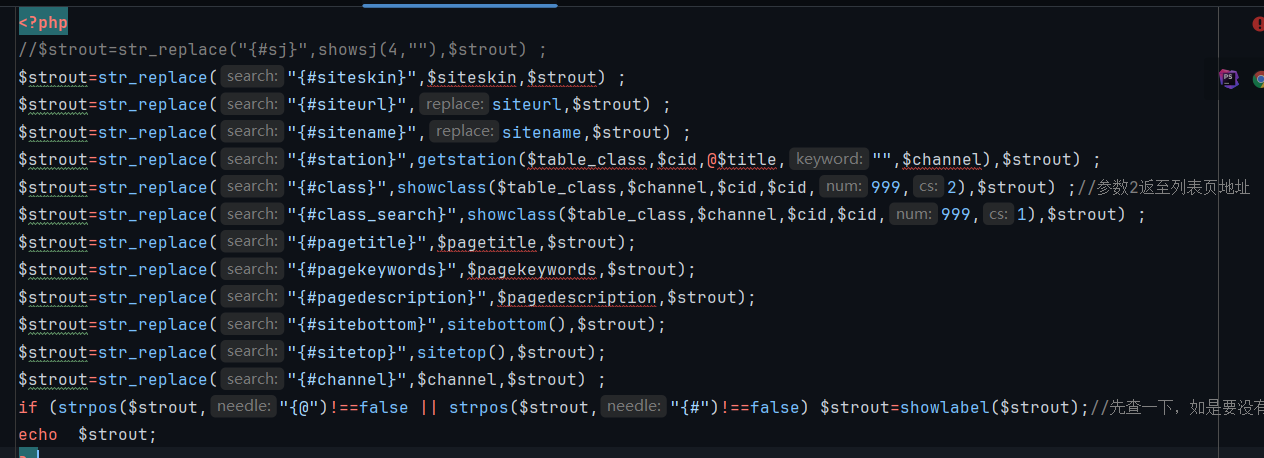The image size is (1264, 458).
Task: Click 'replace:' hint before sitename
Action: point(464,131)
